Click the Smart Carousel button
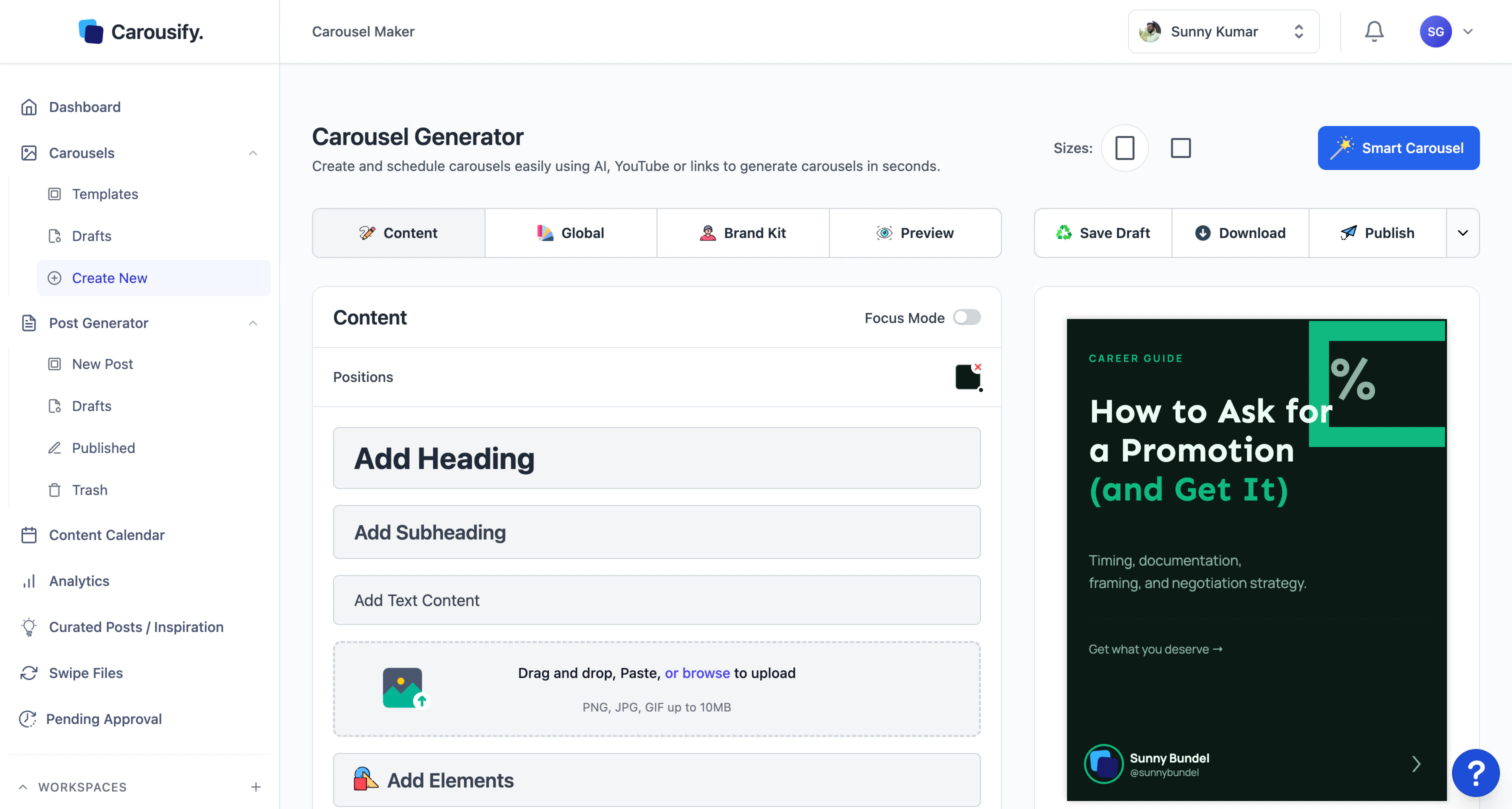Viewport: 1512px width, 809px height. 1398,148
